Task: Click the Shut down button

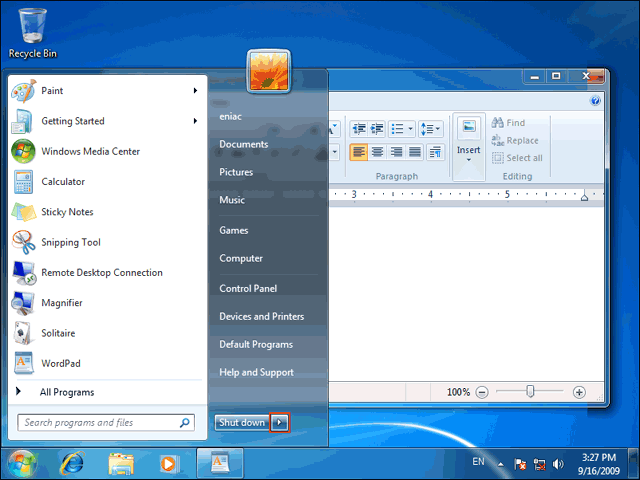Action: [242, 423]
